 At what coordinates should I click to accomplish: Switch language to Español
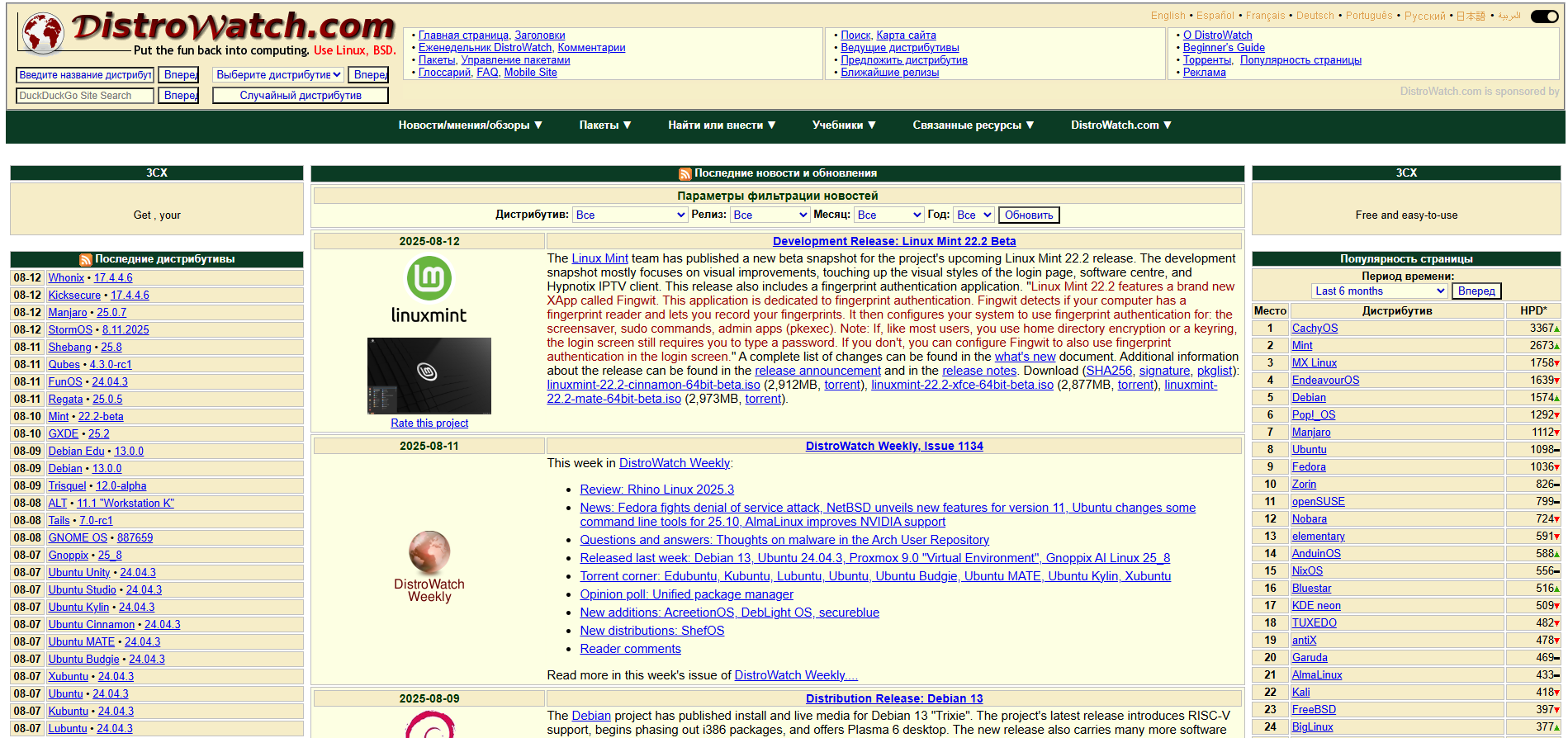[1215, 16]
